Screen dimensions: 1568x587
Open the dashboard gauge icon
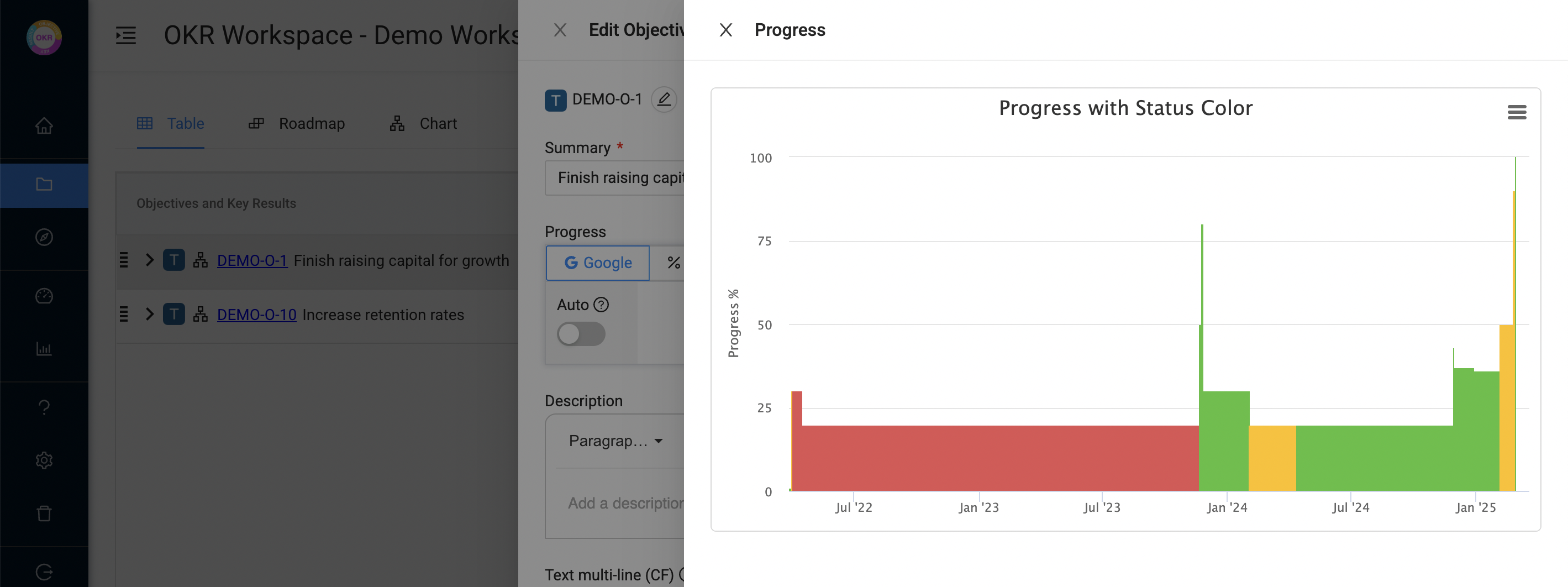[44, 296]
